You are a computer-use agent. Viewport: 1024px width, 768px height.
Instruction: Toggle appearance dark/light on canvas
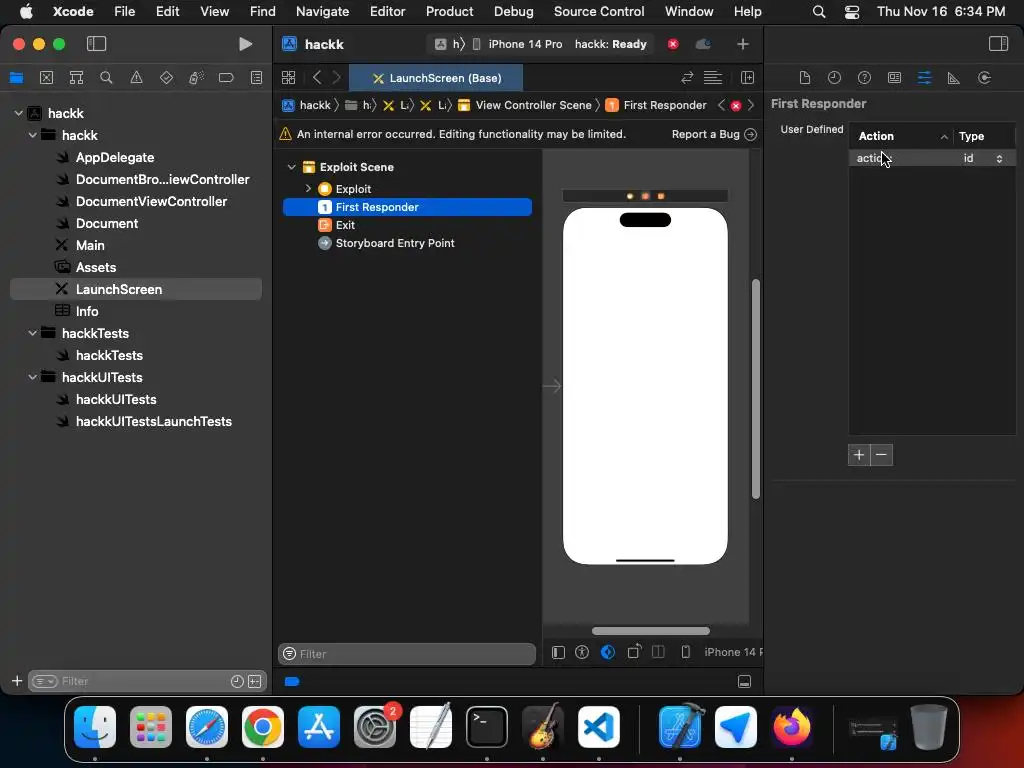point(607,652)
